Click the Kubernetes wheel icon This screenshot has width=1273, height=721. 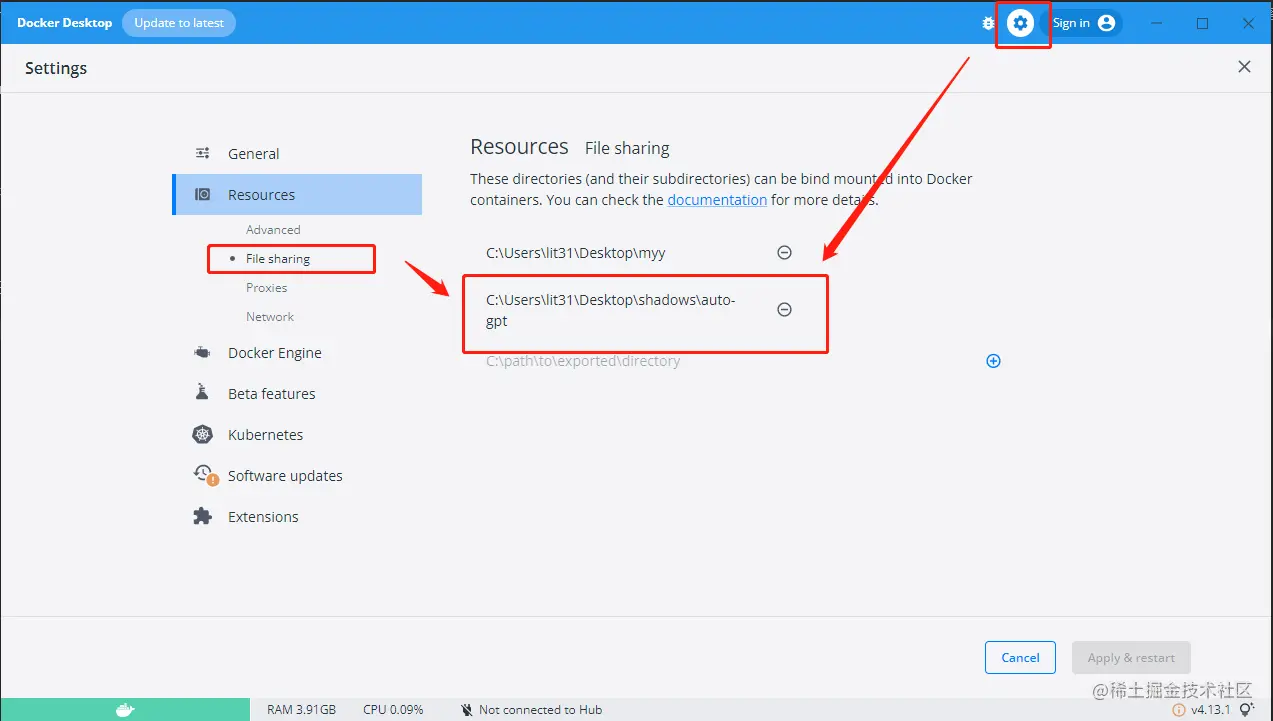click(203, 434)
